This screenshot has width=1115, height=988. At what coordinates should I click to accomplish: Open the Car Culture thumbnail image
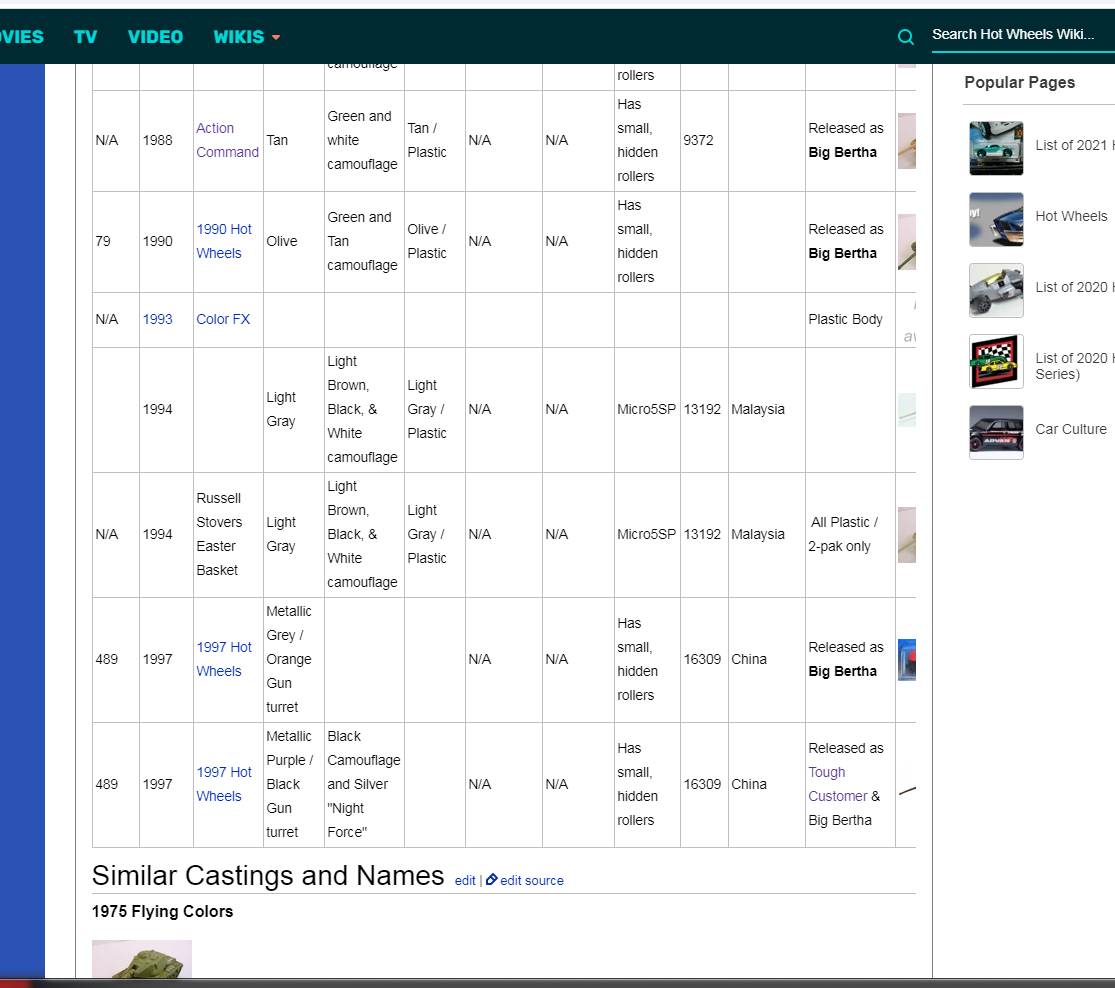(996, 432)
